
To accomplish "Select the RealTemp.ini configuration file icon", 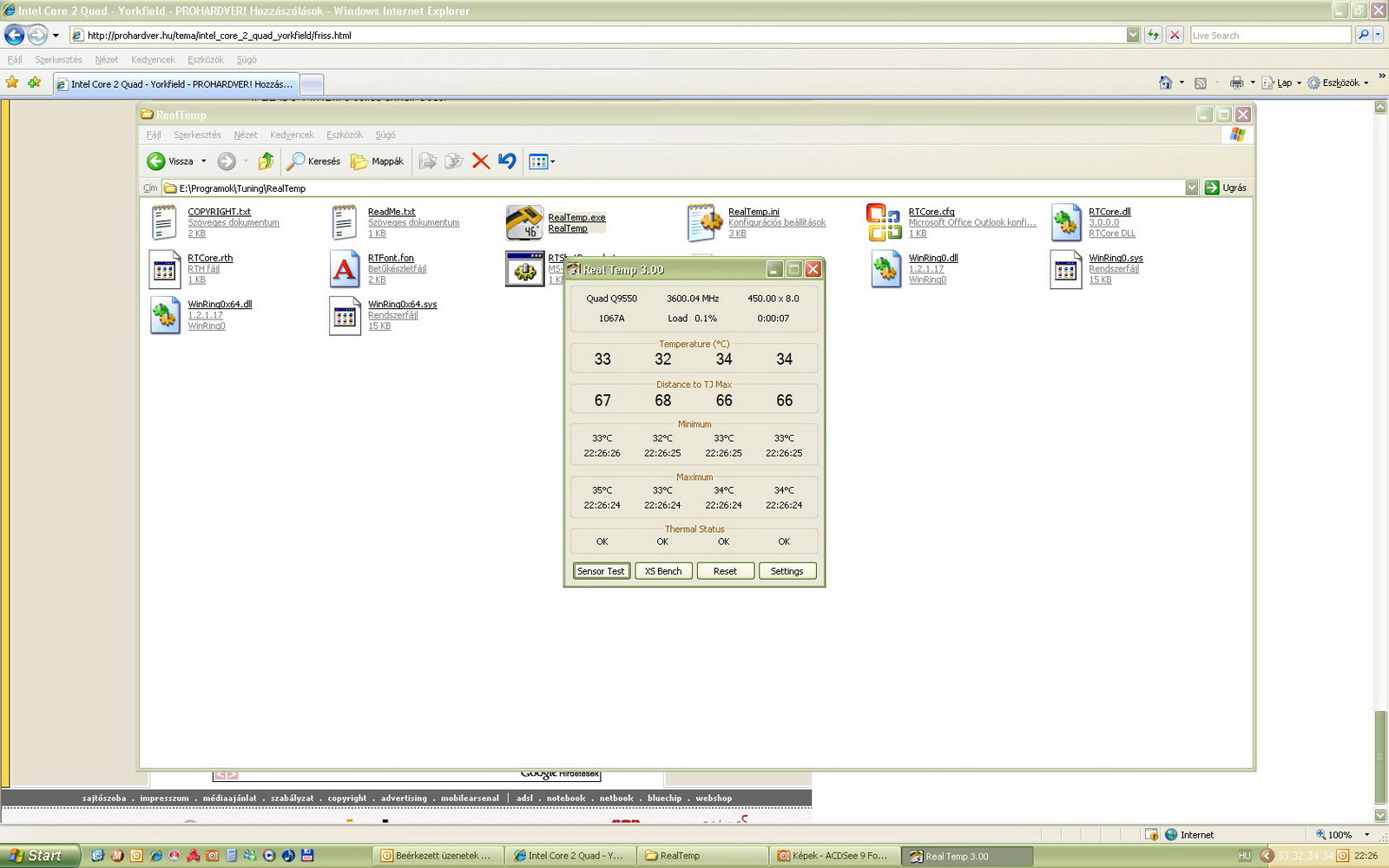I will (x=705, y=223).
